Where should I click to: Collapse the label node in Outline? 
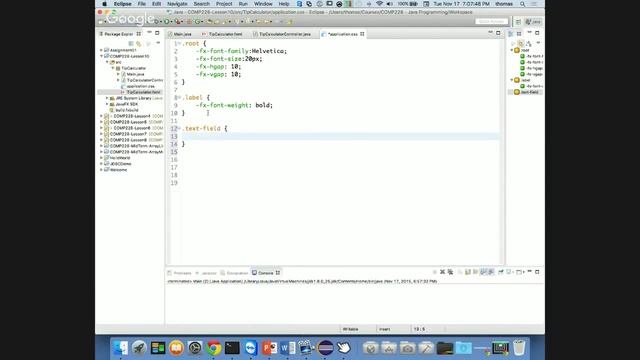pos(512,80)
